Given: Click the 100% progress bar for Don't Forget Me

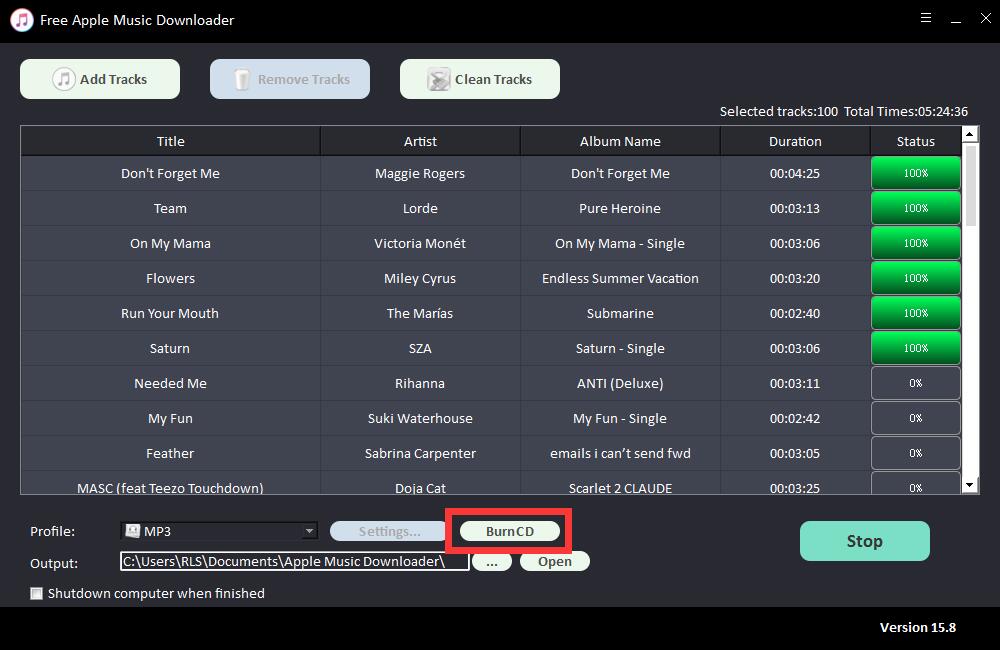Looking at the screenshot, I should pos(916,174).
